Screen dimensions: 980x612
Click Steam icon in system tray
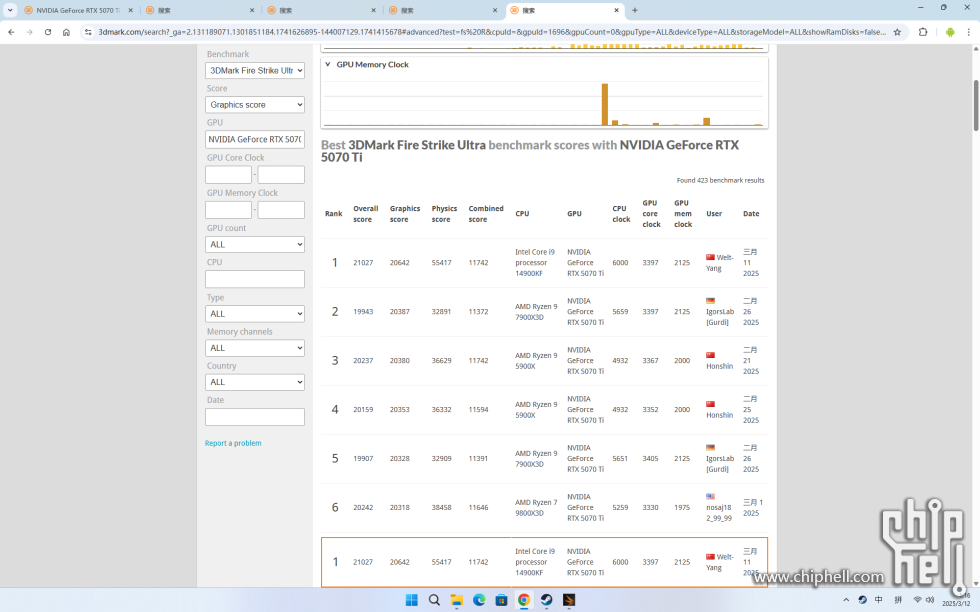[862, 600]
